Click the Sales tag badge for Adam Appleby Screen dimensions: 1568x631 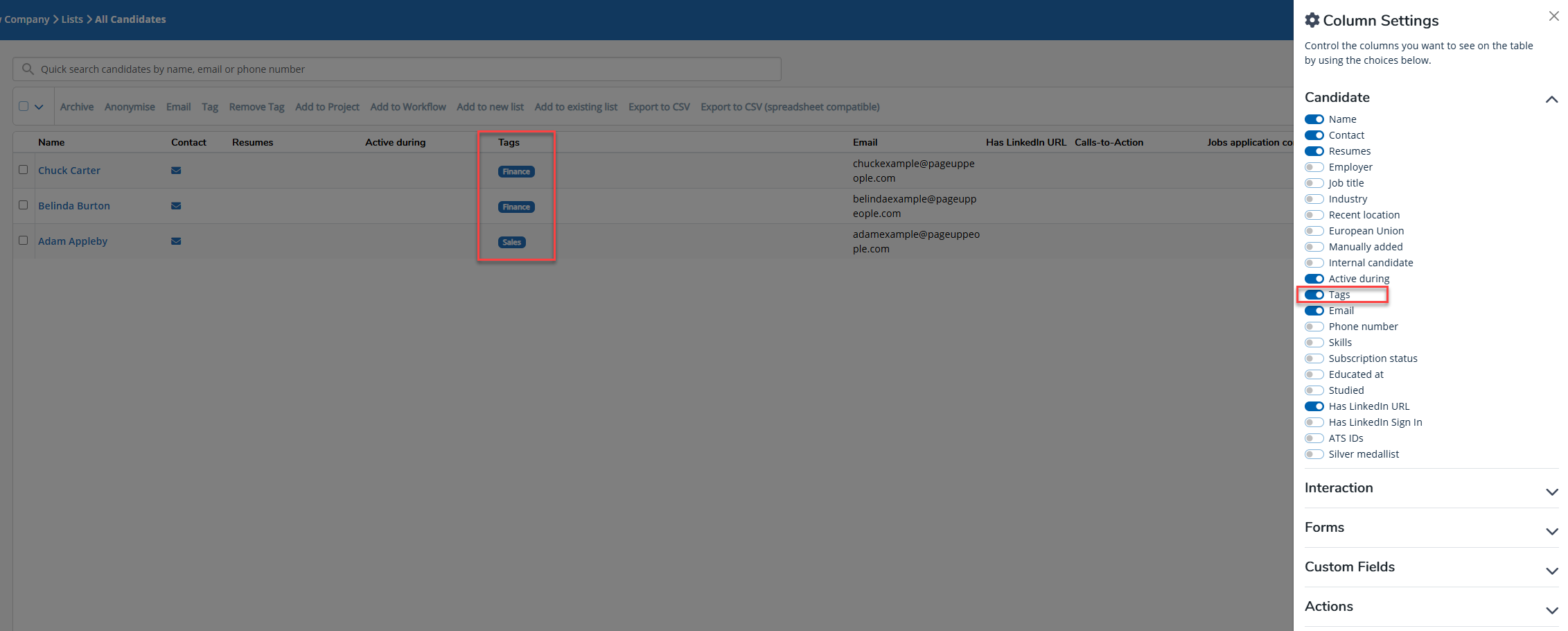tap(511, 243)
